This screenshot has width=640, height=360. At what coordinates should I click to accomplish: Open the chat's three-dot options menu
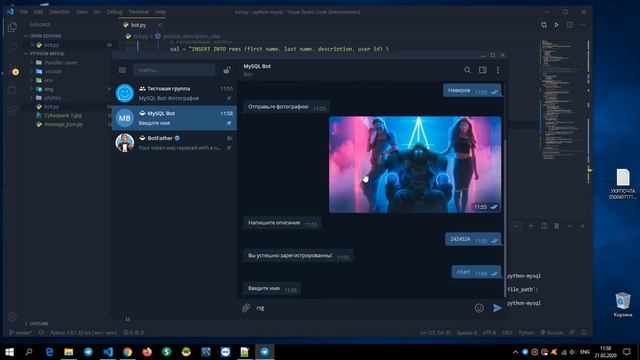point(498,70)
